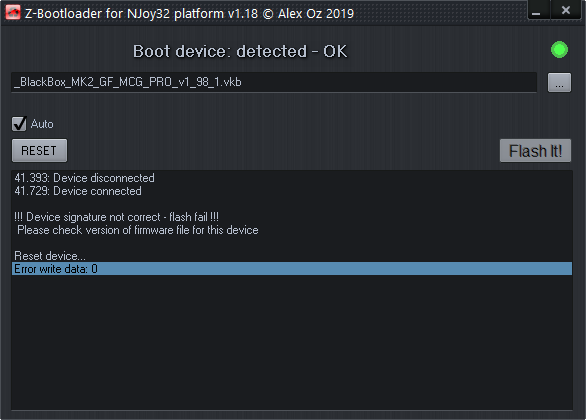Click the blank log line below Device connected

(292, 204)
